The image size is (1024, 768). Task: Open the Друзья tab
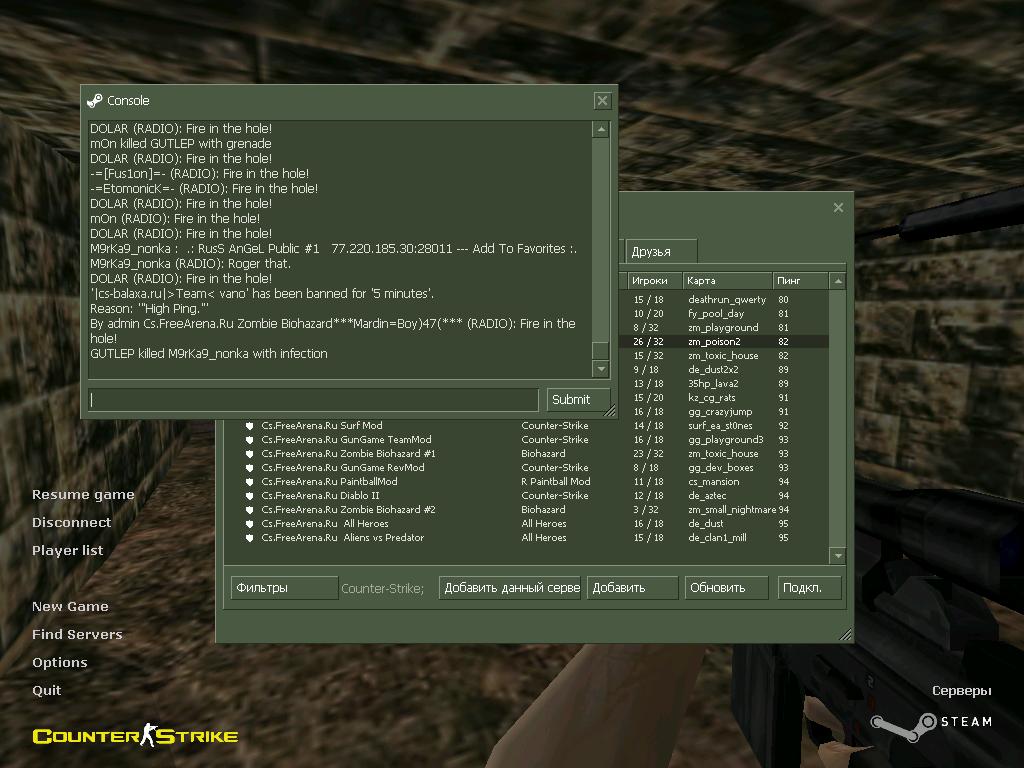coord(661,251)
